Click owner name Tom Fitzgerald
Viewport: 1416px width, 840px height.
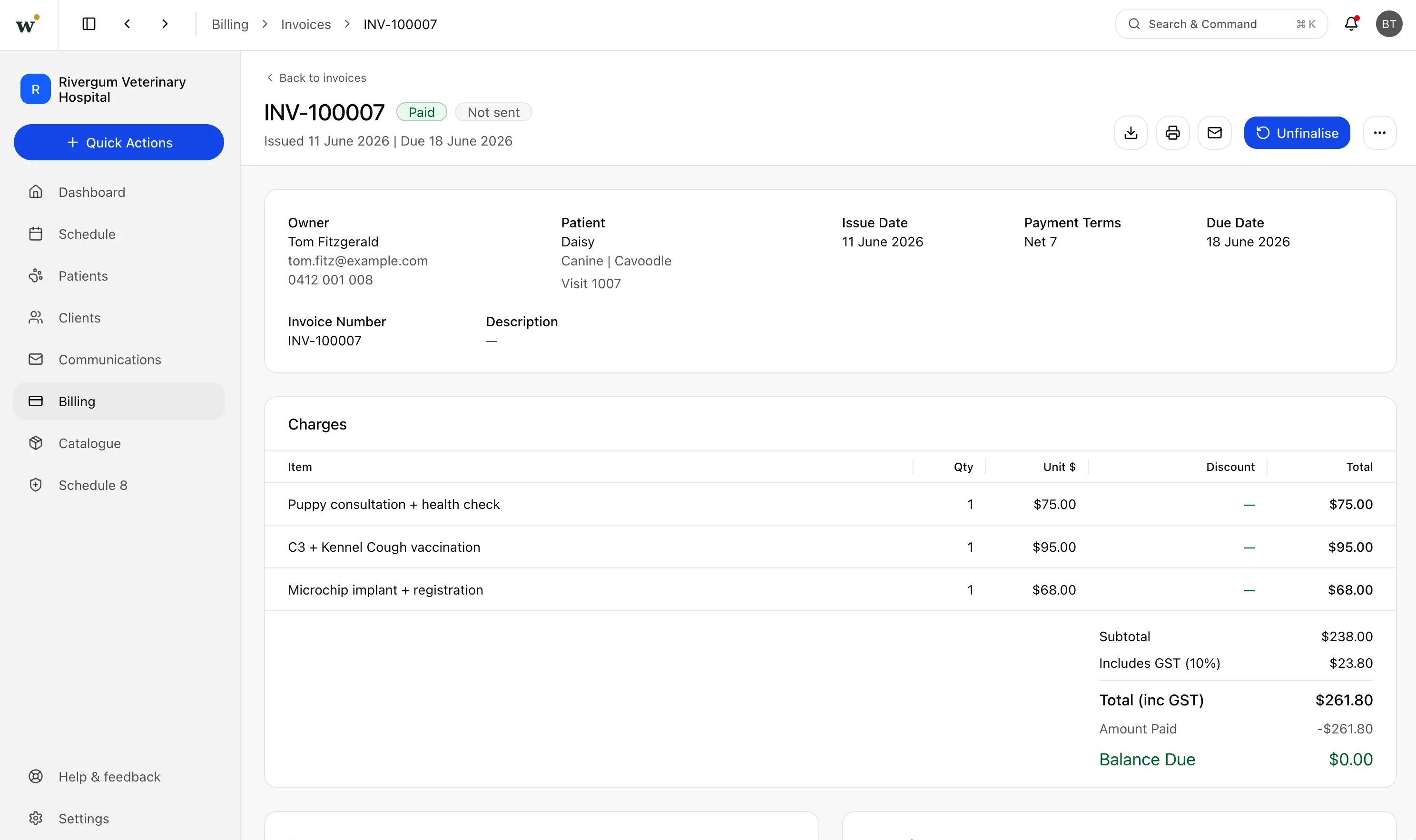pyautogui.click(x=333, y=242)
